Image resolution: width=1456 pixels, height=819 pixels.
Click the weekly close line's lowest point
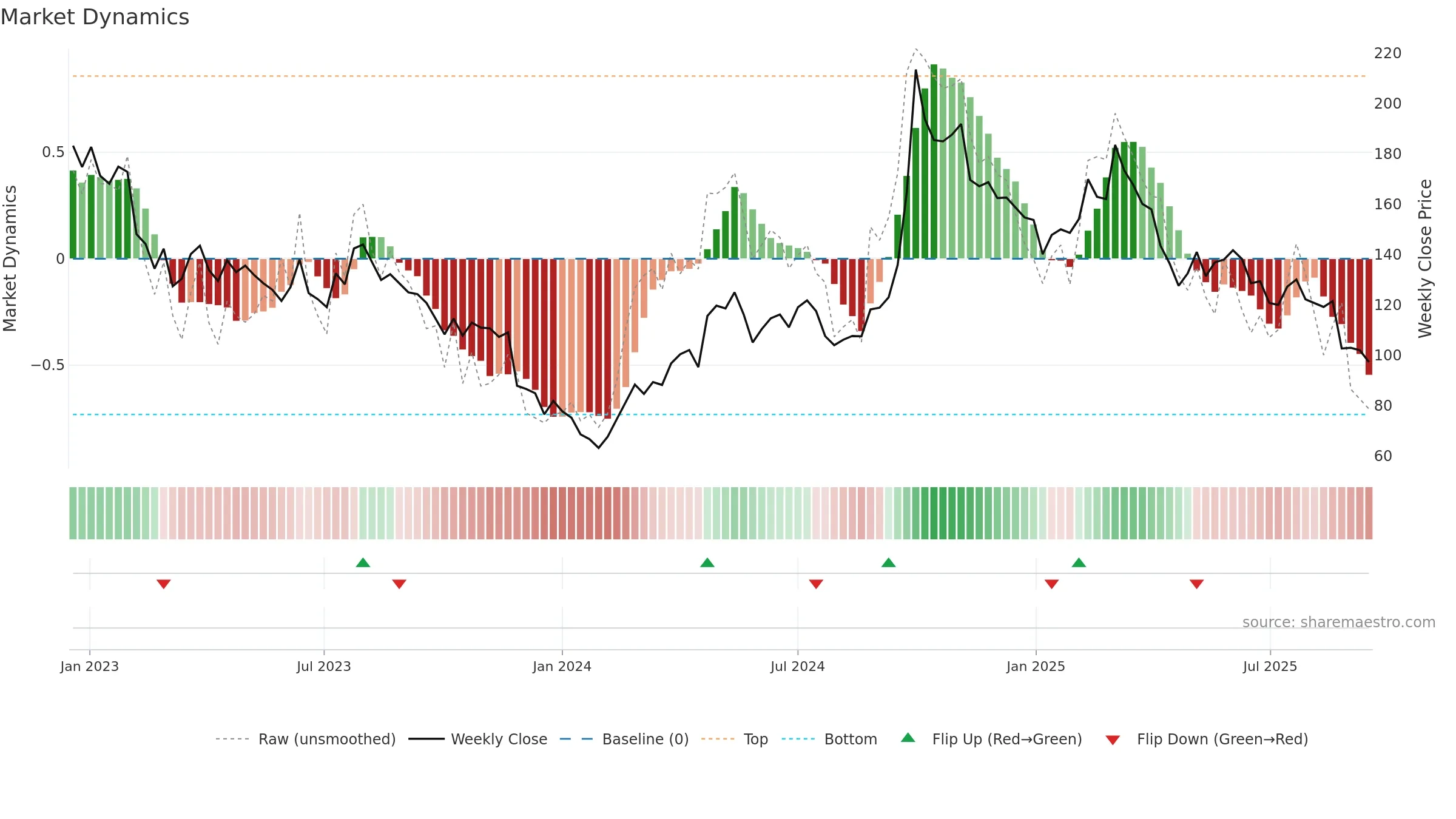pyautogui.click(x=599, y=448)
